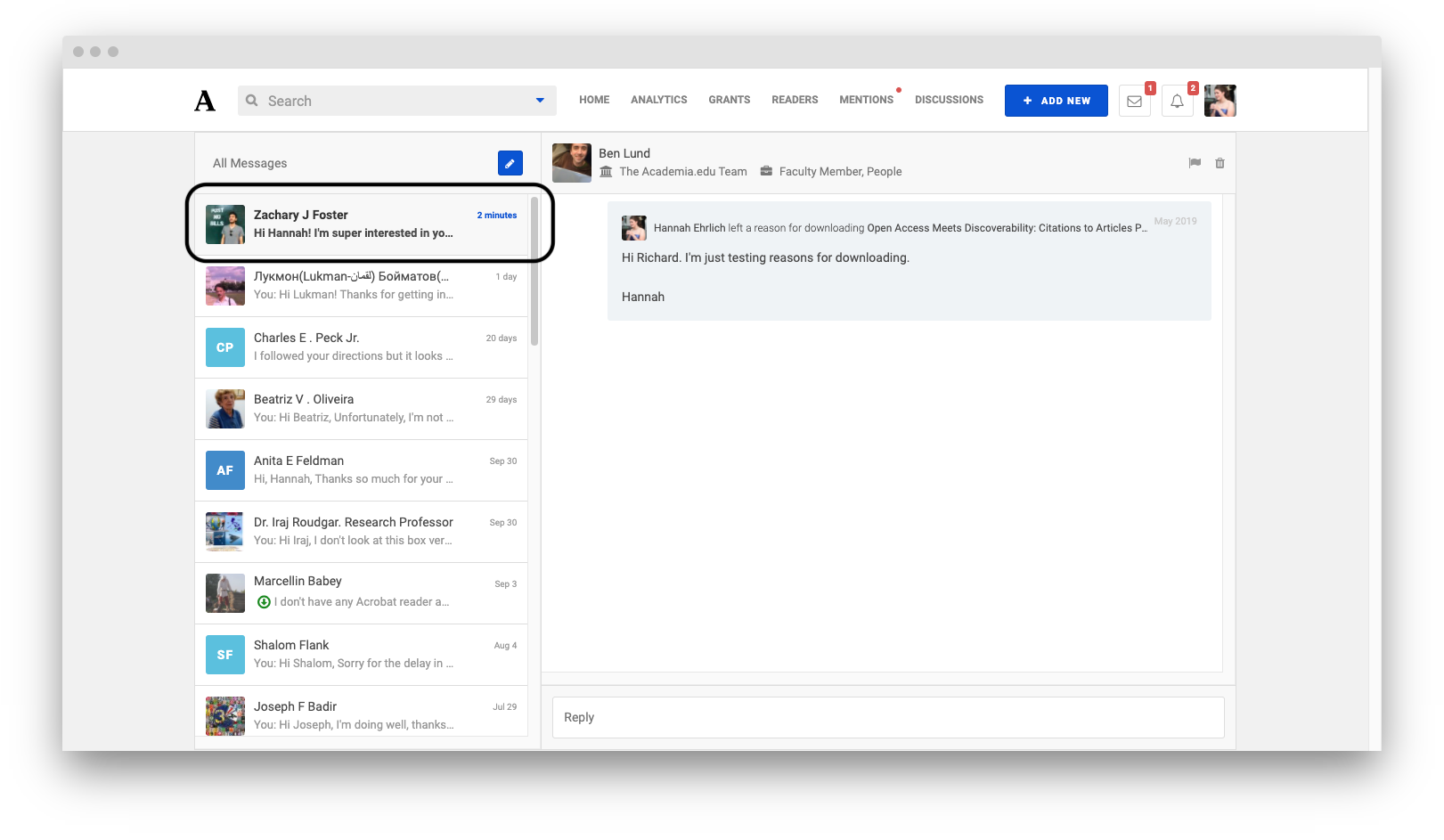Go to the GRANTS section
The height and width of the screenshot is (840, 1444).
click(729, 100)
